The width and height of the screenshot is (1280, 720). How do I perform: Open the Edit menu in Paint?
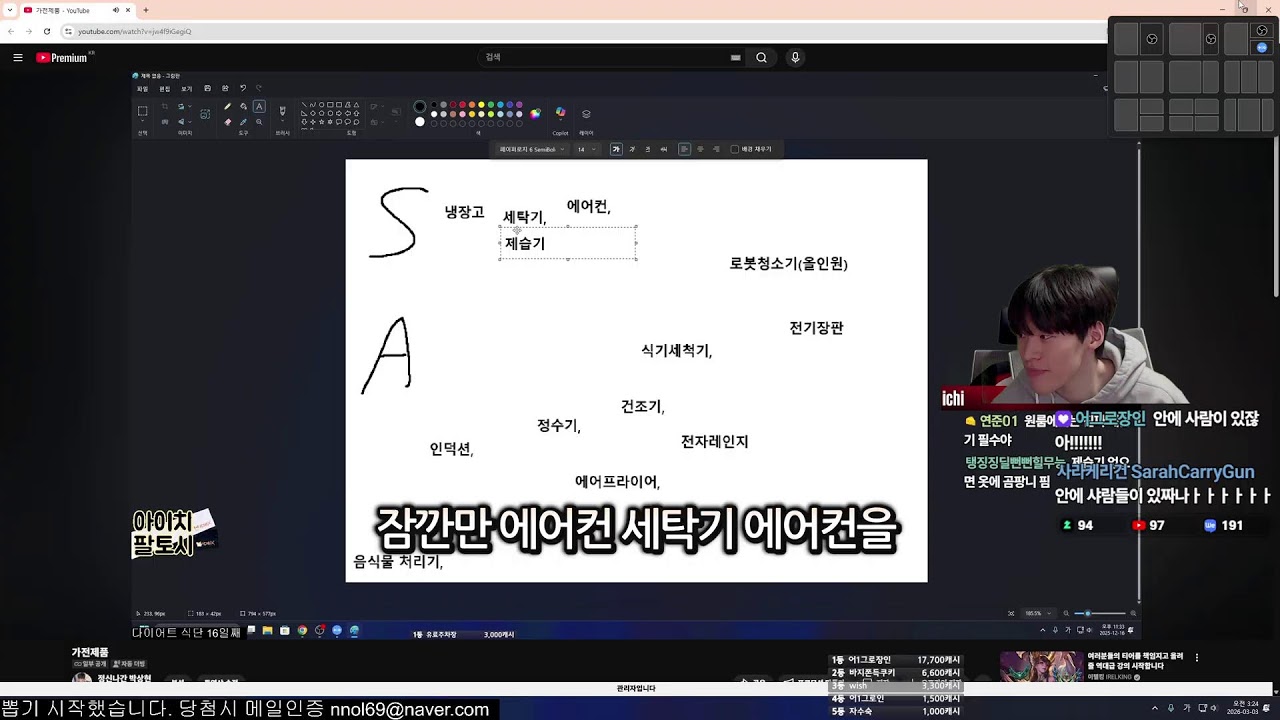(165, 88)
